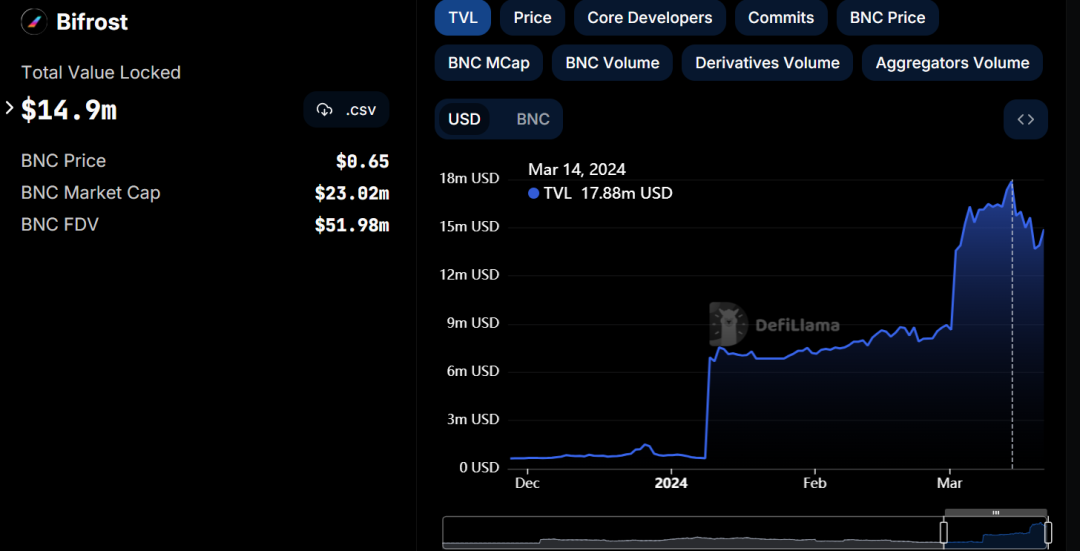Screen dimensions: 1080x551
Task: Click the Feb x-axis label
Action: click(815, 484)
